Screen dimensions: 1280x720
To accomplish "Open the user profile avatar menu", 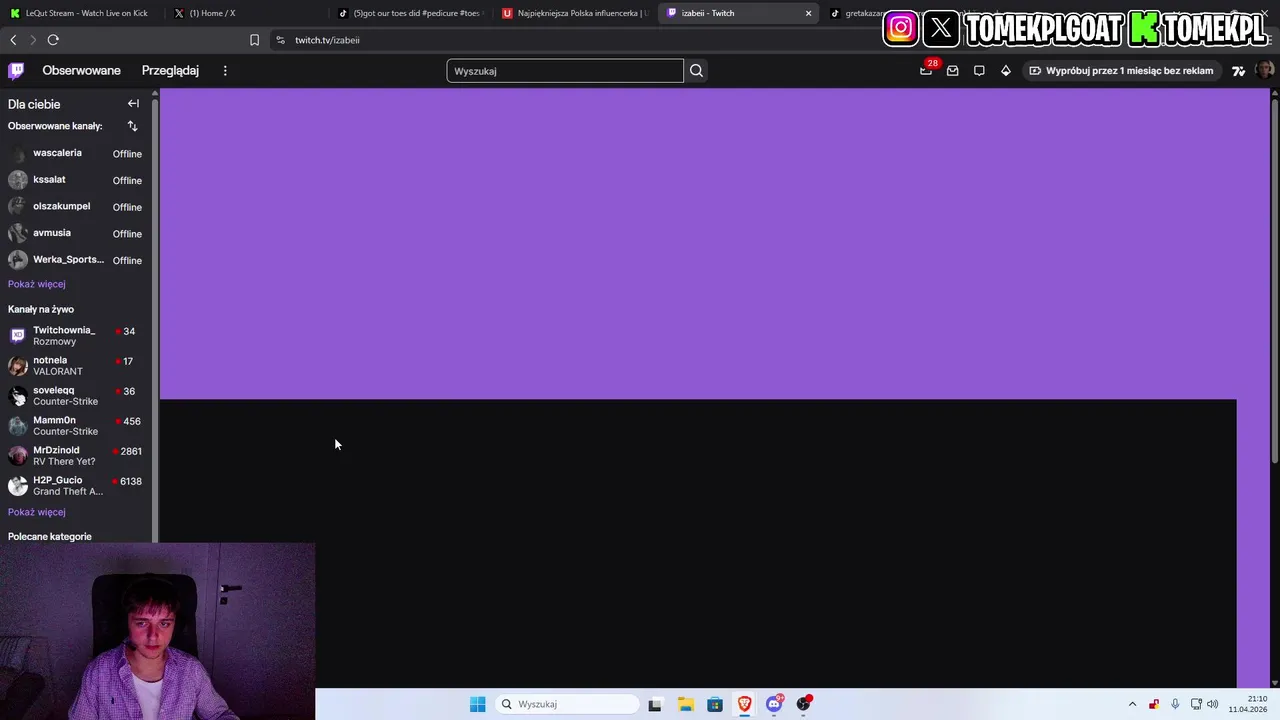I will point(1264,71).
